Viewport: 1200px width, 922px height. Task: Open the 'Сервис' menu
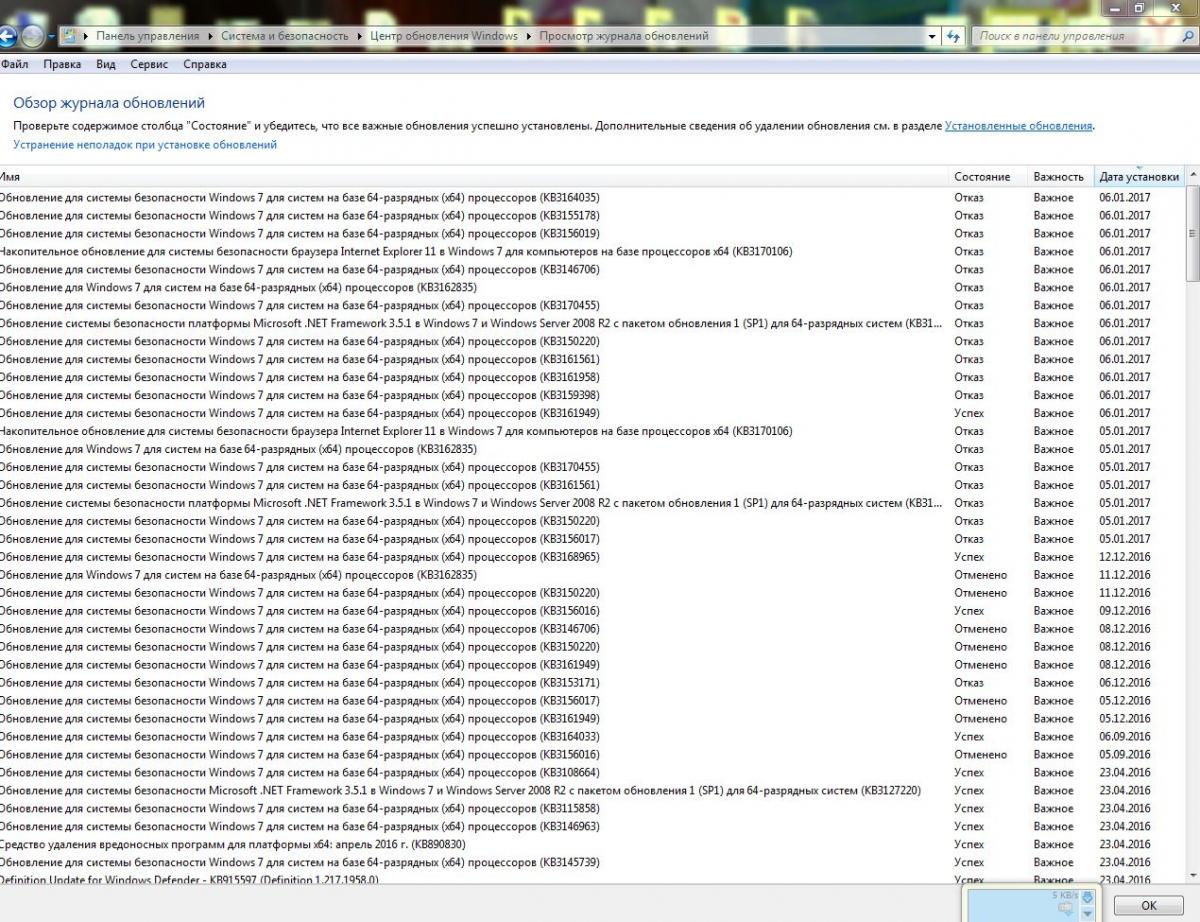pos(149,64)
